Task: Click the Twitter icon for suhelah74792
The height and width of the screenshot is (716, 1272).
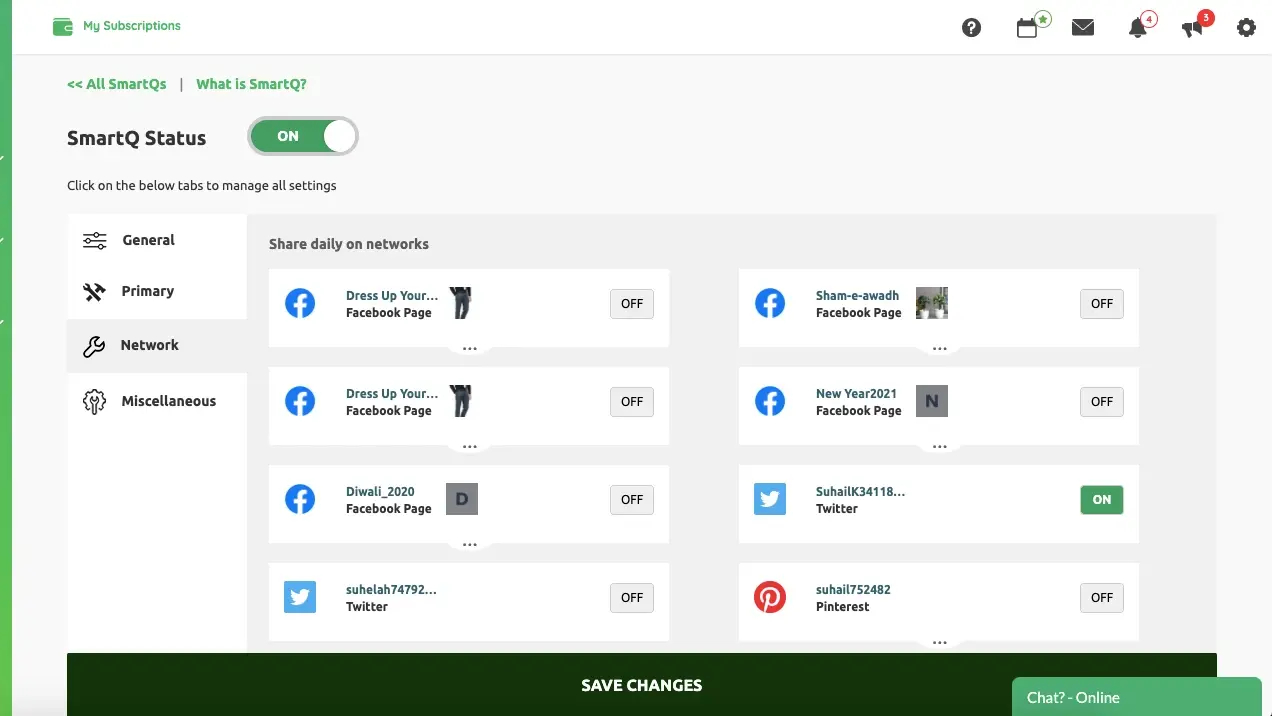Action: coord(300,597)
